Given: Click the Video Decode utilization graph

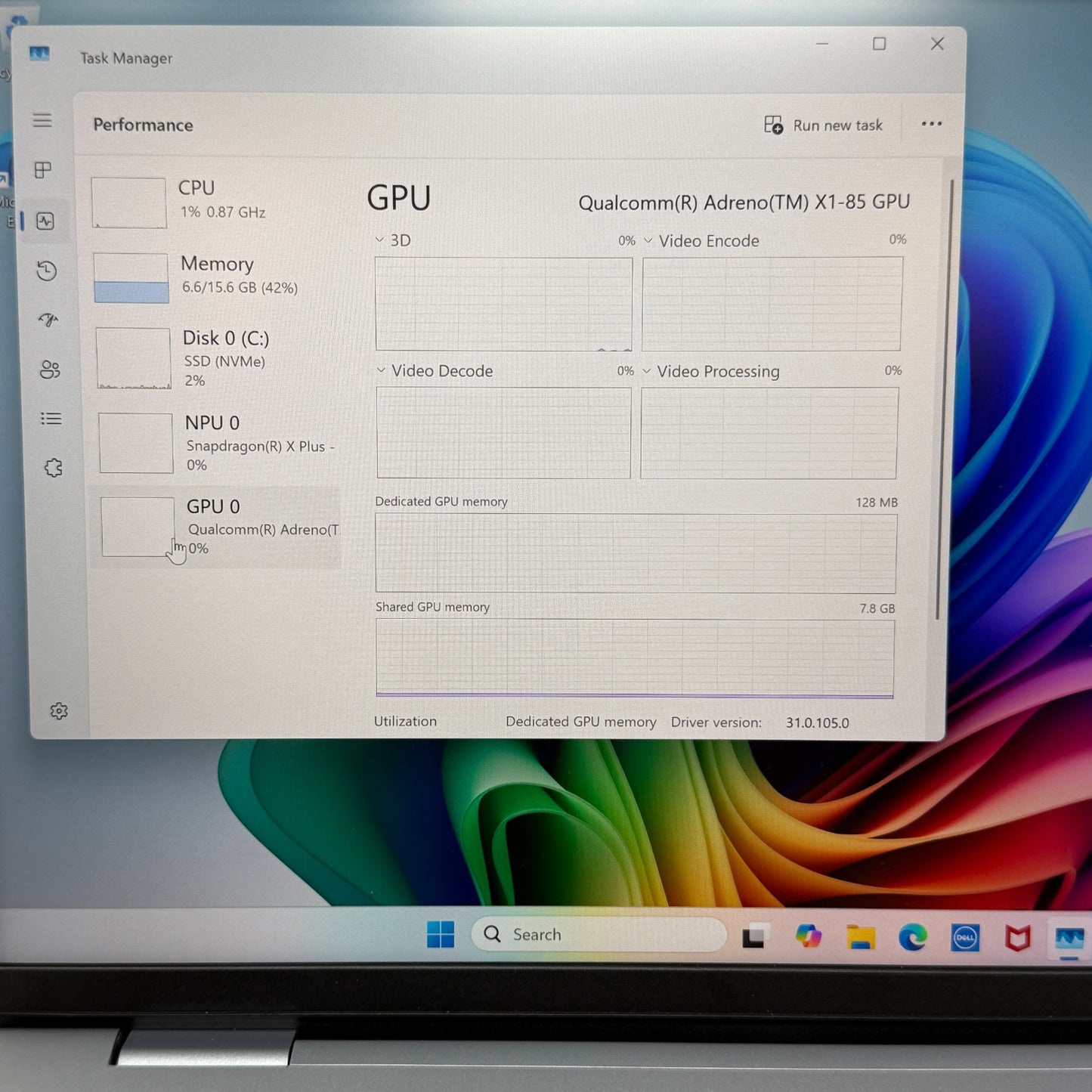Looking at the screenshot, I should click(504, 433).
